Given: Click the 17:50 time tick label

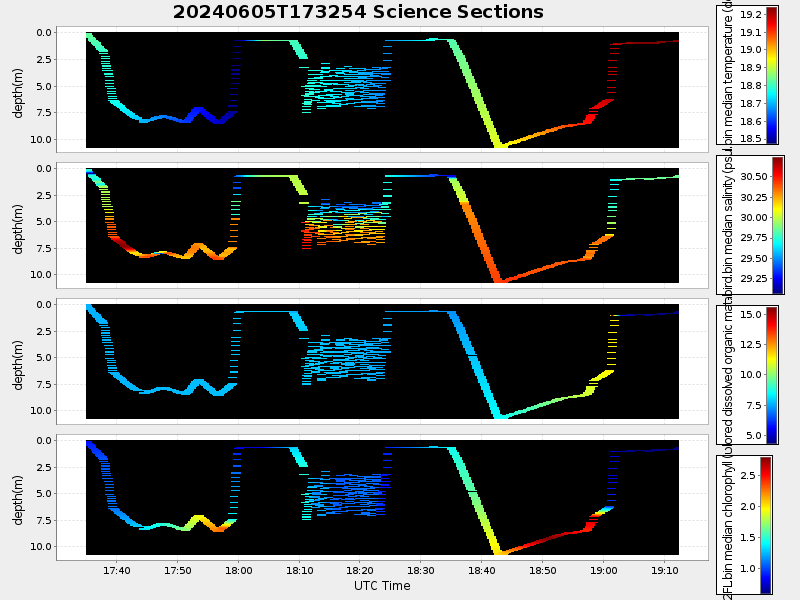Looking at the screenshot, I should pyautogui.click(x=178, y=570).
